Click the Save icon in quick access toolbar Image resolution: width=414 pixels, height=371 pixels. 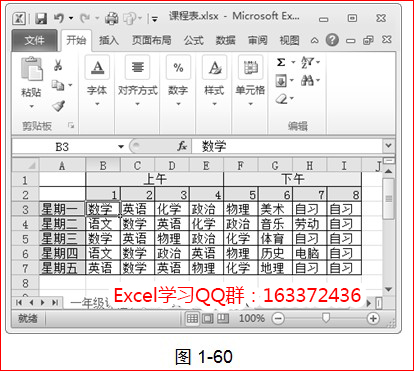(41, 18)
